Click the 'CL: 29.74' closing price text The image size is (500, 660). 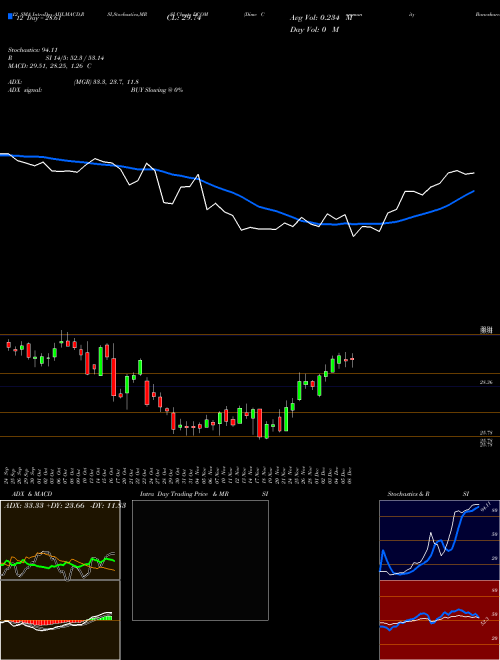point(184,18)
